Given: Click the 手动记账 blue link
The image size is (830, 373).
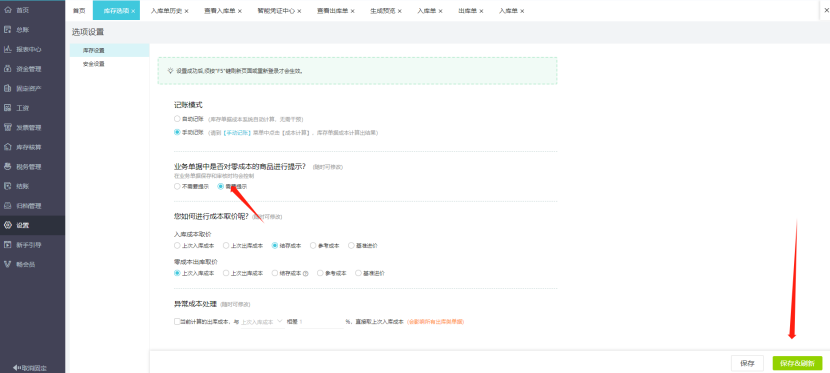Looking at the screenshot, I should (x=228, y=133).
